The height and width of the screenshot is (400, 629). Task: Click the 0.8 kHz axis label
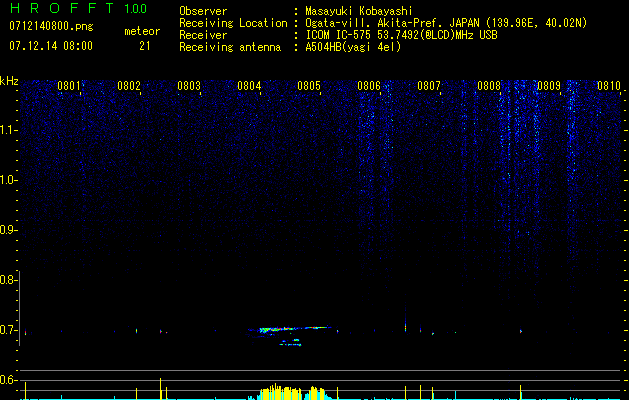tap(8, 280)
